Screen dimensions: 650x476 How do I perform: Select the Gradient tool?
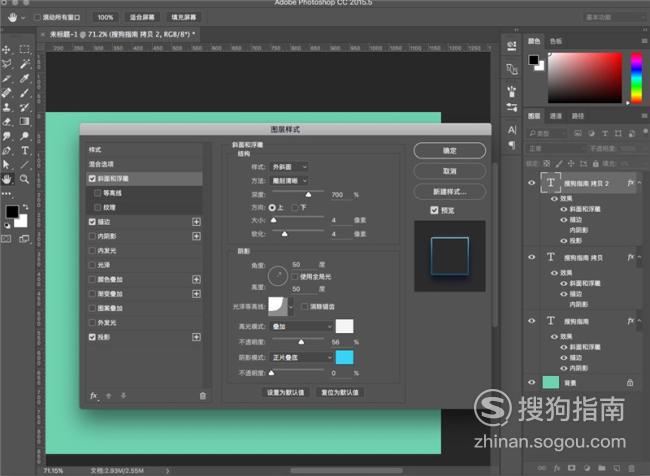click(x=24, y=121)
